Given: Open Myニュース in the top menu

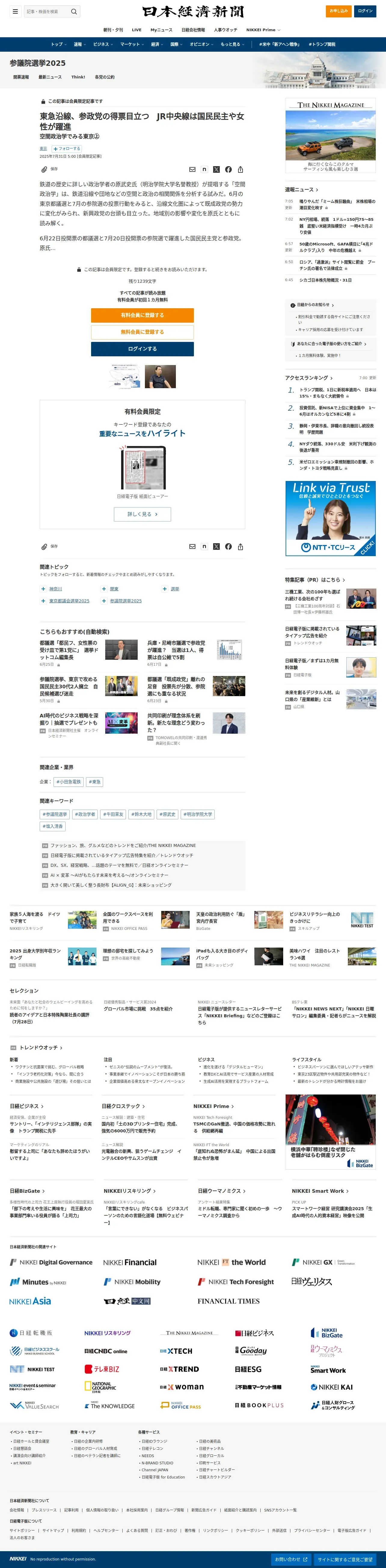Looking at the screenshot, I should coord(161,30).
